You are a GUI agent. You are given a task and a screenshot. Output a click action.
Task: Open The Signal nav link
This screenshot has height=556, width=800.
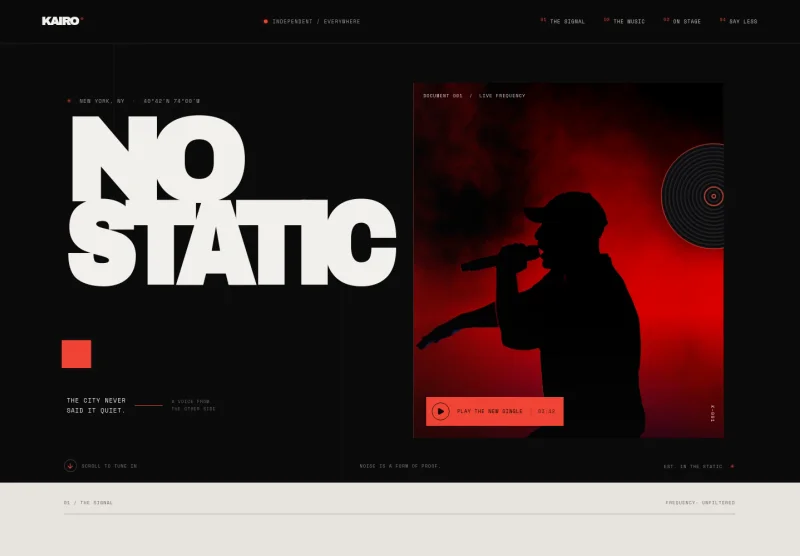[563, 21]
